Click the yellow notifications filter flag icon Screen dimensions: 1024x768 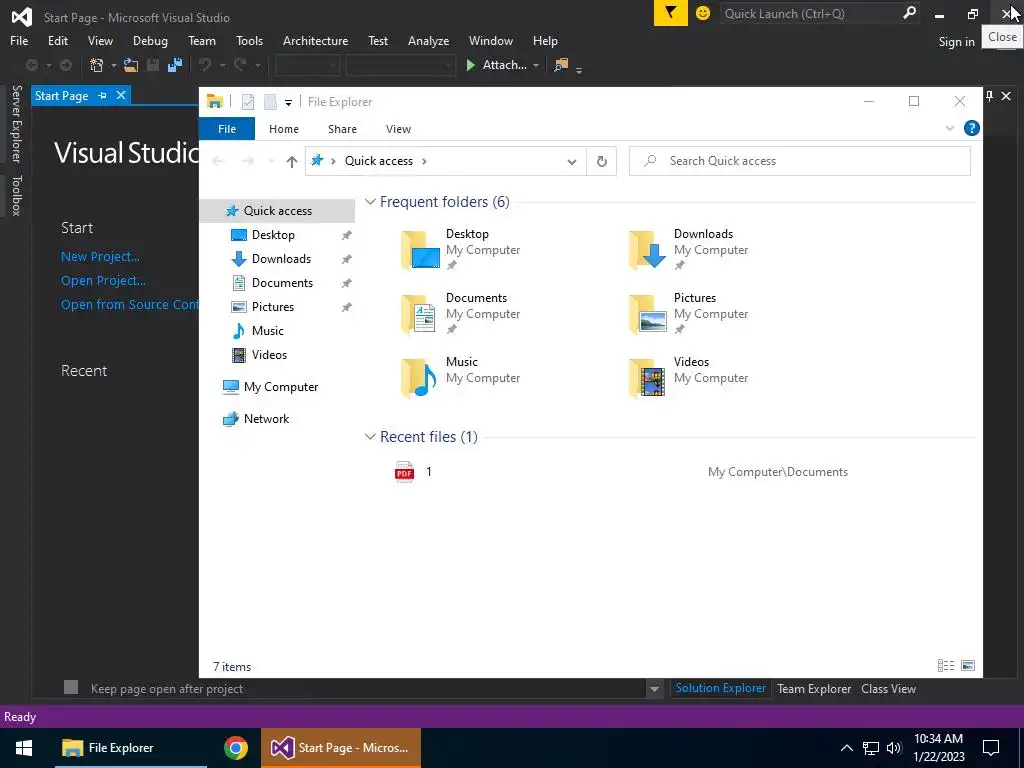tap(671, 13)
